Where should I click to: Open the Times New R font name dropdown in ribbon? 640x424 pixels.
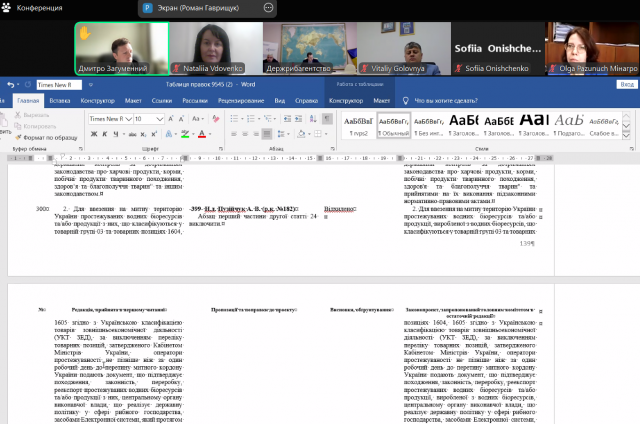pos(129,119)
